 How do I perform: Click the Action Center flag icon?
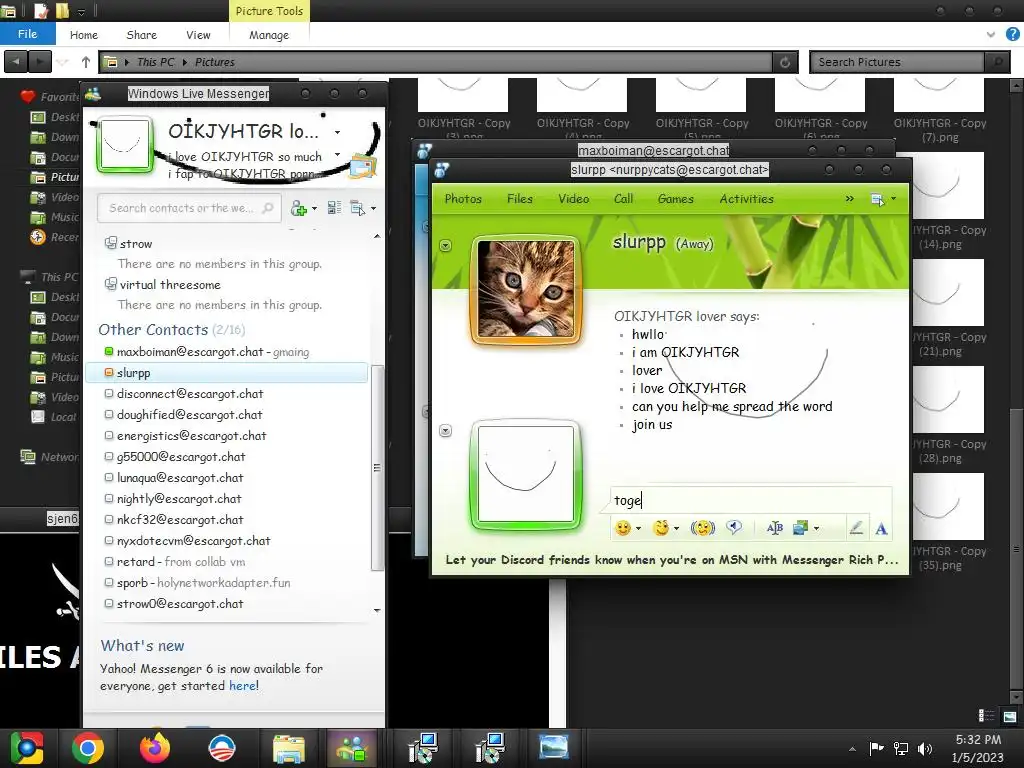tap(876, 748)
